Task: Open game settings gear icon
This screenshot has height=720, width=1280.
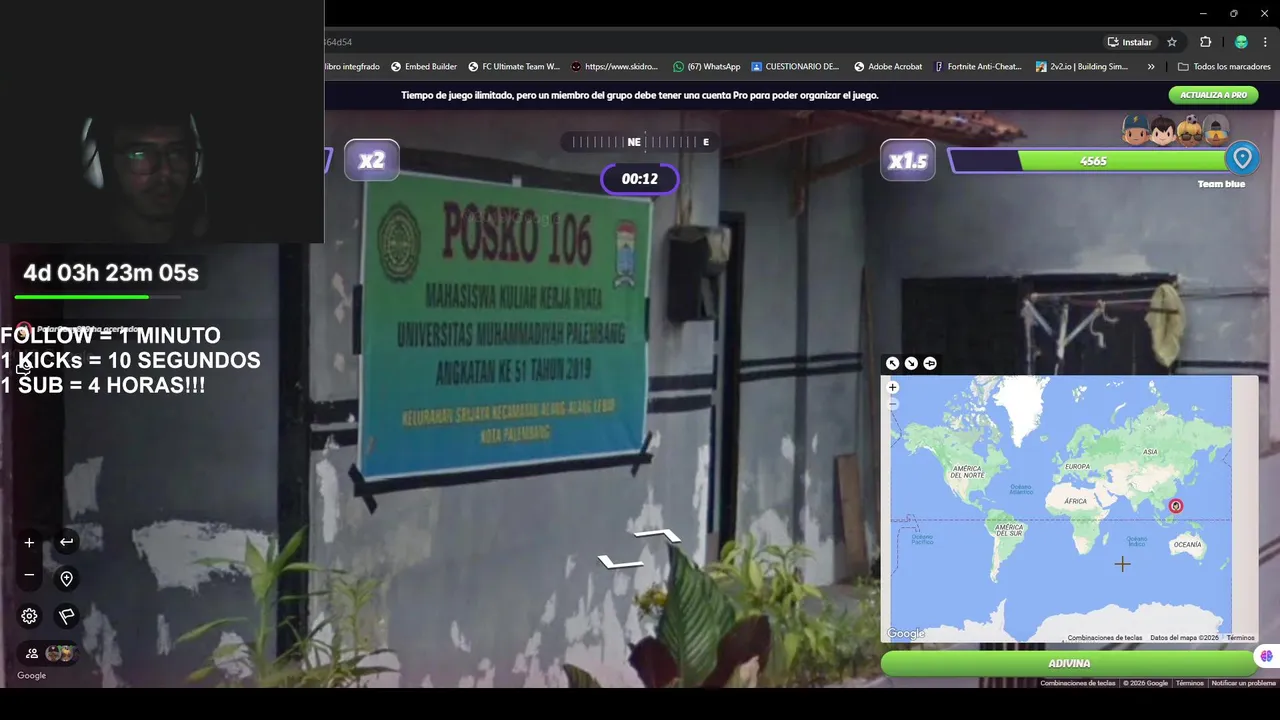Action: coord(29,616)
